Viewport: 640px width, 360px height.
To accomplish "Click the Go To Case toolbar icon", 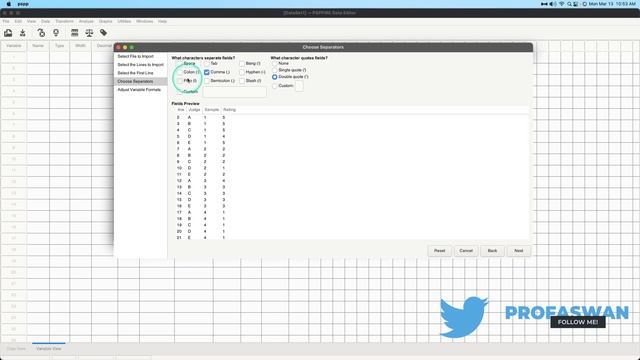I will [x=41, y=33].
